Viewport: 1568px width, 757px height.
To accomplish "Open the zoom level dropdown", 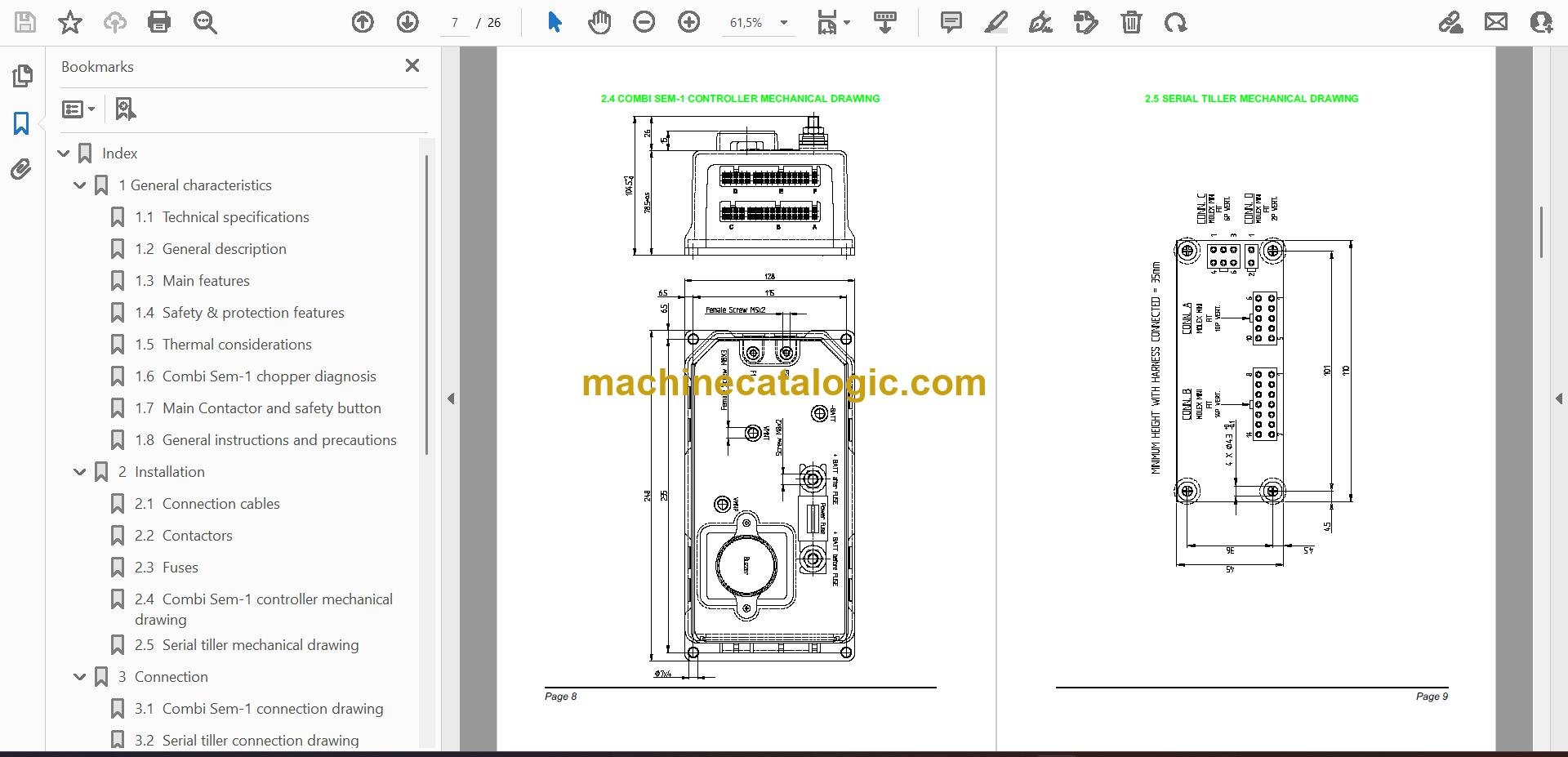I will click(x=784, y=23).
